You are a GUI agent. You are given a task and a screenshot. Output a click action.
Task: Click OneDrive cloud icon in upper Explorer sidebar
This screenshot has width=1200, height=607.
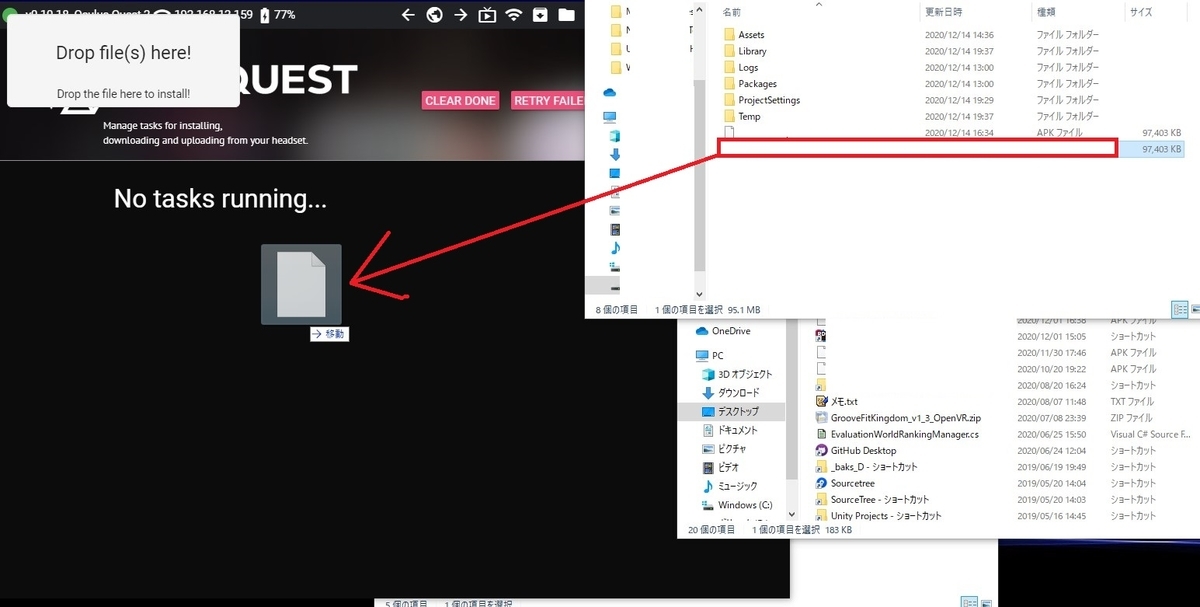(610, 92)
